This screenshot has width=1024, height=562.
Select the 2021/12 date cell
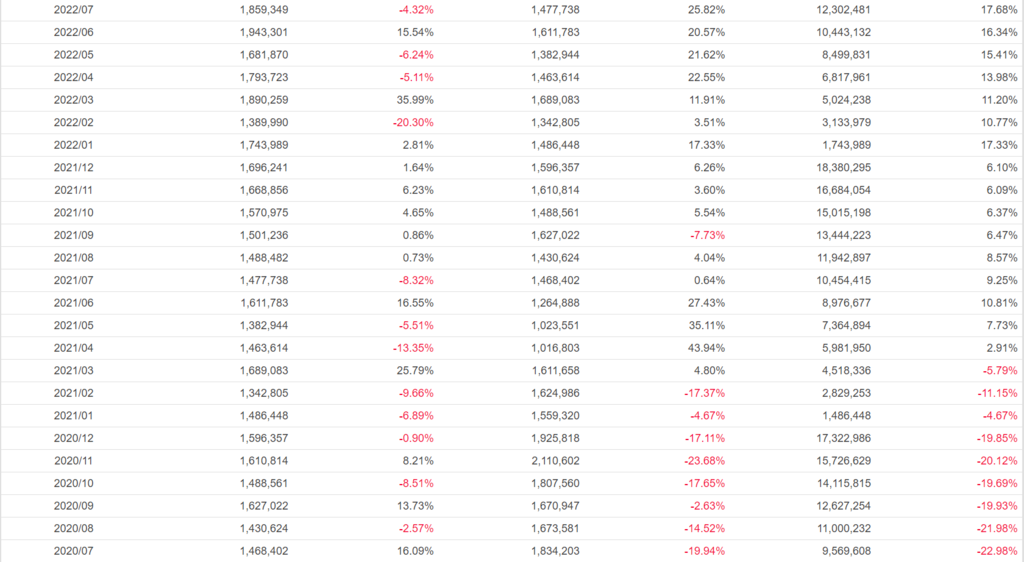(73, 167)
